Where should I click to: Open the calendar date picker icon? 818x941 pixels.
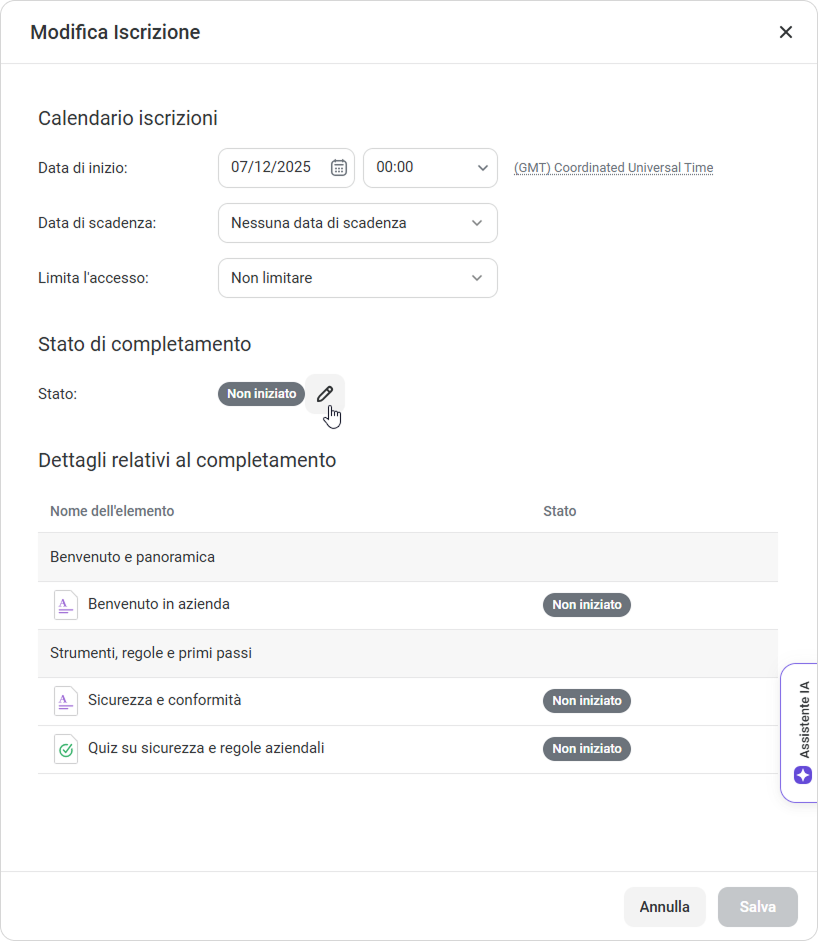coord(339,168)
